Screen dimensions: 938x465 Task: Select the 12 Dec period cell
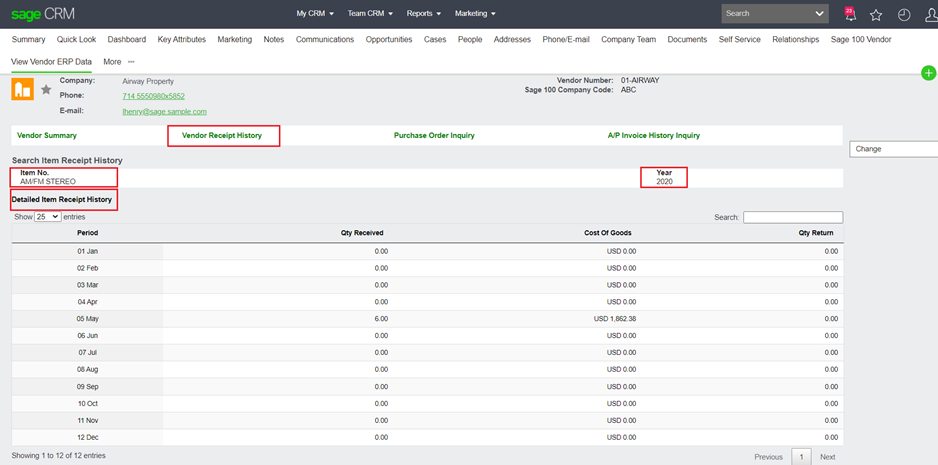coord(87,437)
